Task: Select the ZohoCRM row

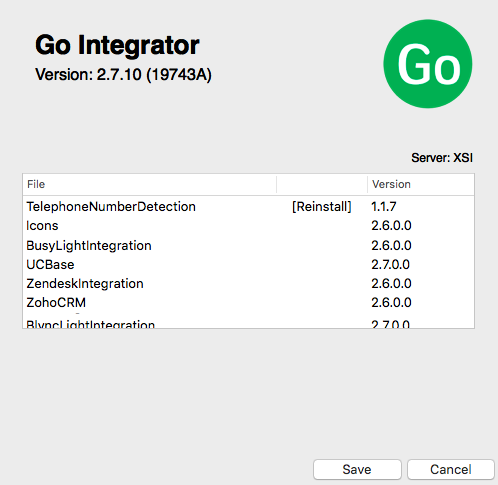Action: point(248,302)
